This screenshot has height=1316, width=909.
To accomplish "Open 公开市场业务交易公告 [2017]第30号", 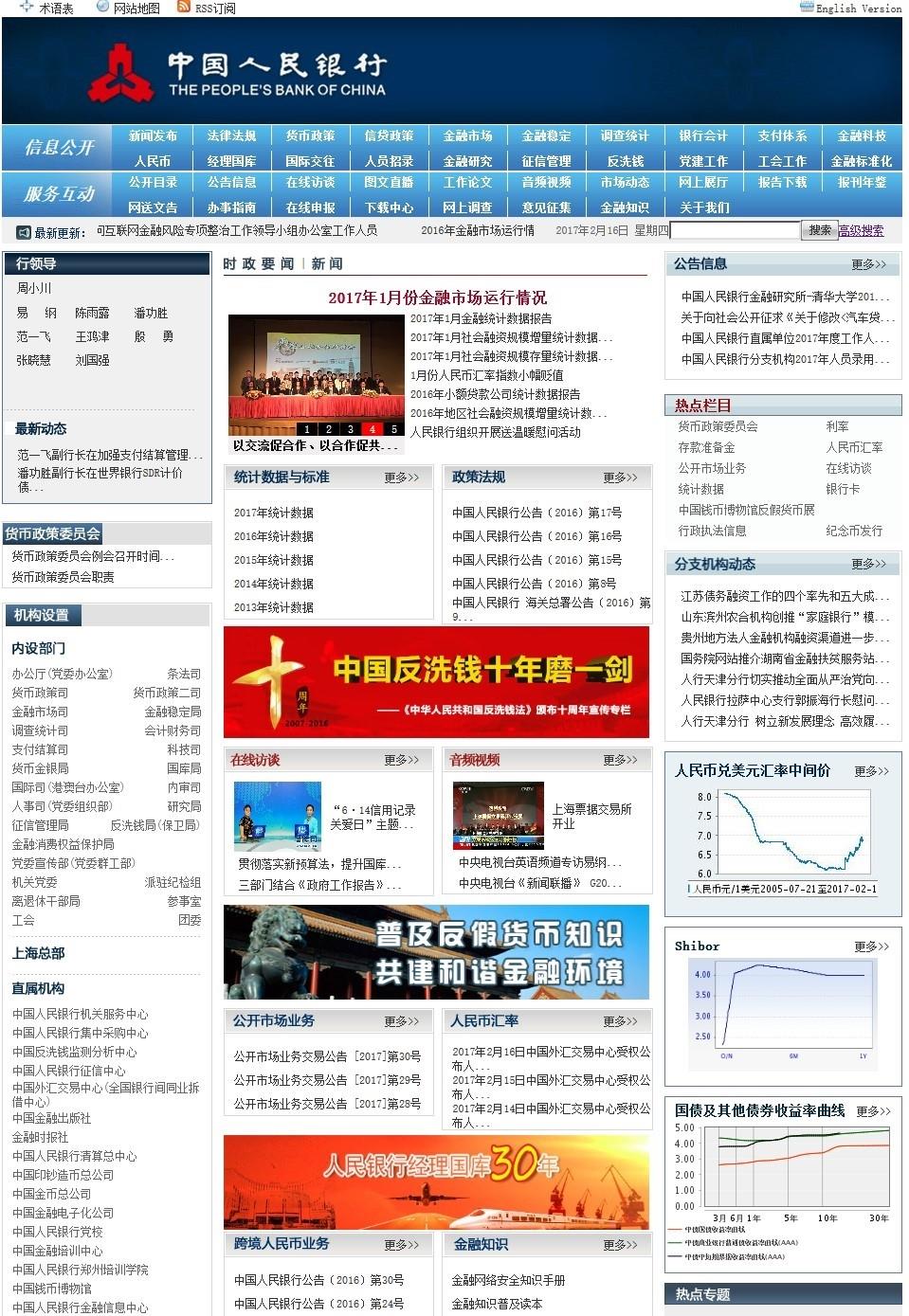I will point(327,1056).
